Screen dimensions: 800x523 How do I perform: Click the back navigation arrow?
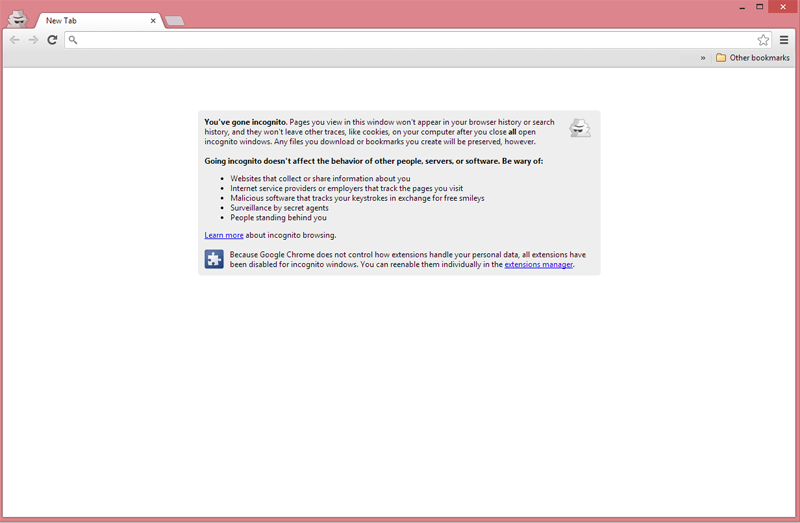14,40
